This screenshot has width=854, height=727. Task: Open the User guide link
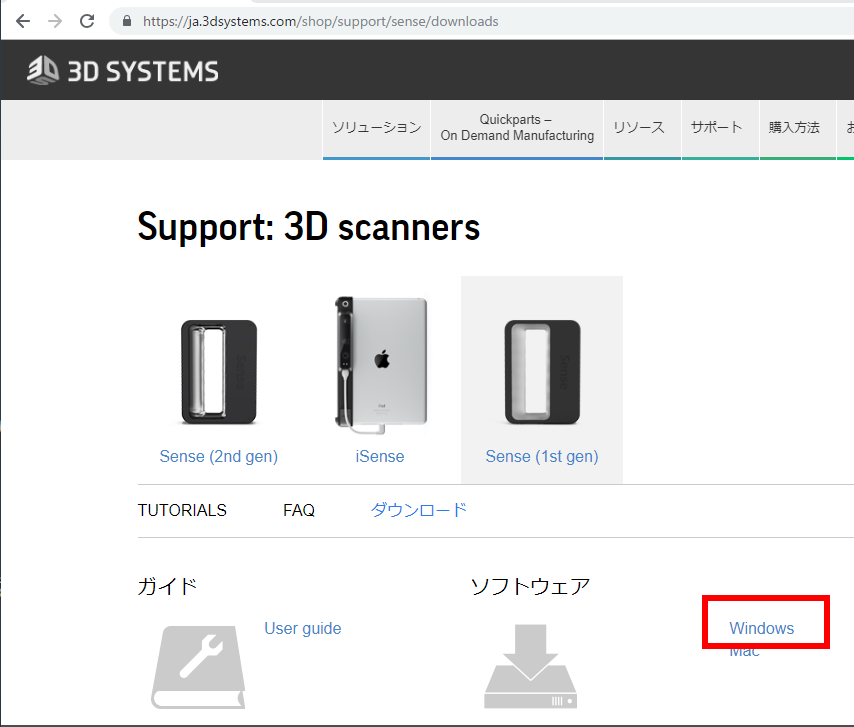(303, 628)
